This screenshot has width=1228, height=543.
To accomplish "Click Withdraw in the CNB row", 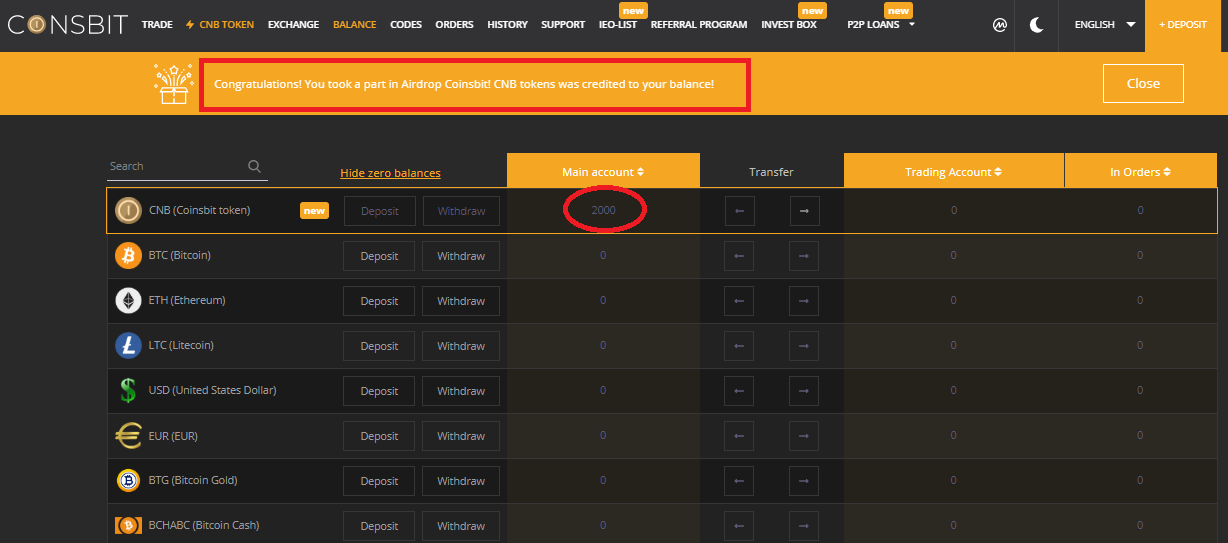I will [x=461, y=211].
